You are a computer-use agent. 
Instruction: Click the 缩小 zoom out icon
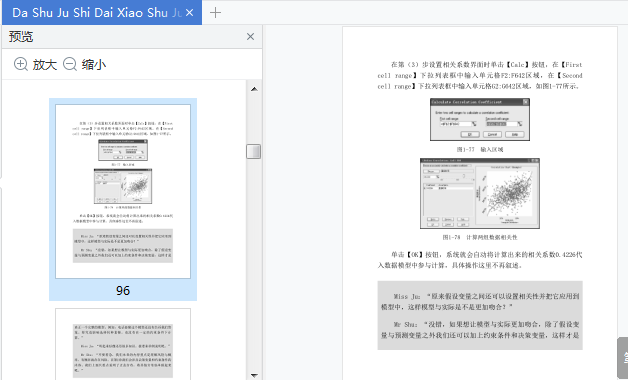(x=70, y=64)
